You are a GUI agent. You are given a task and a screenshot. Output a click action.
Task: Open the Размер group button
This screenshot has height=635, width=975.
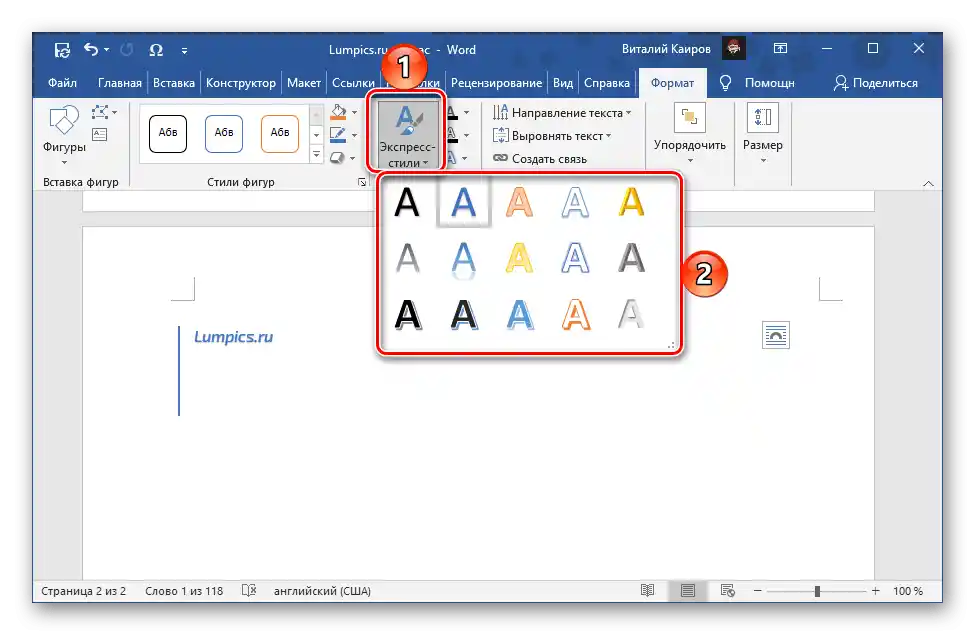coord(762,134)
